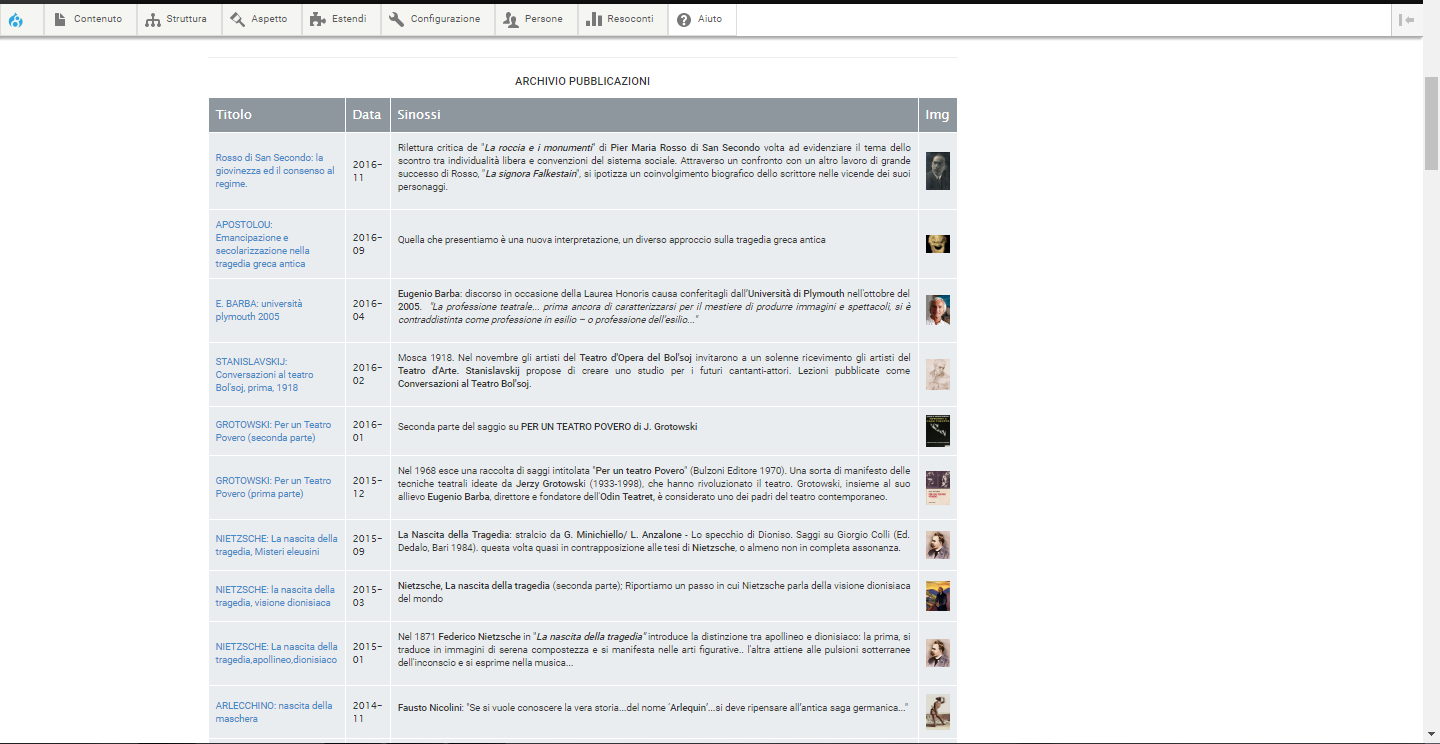Screen dimensions: 1440x744
Task: Click the Configurazione wrench menu
Action: [x=435, y=19]
